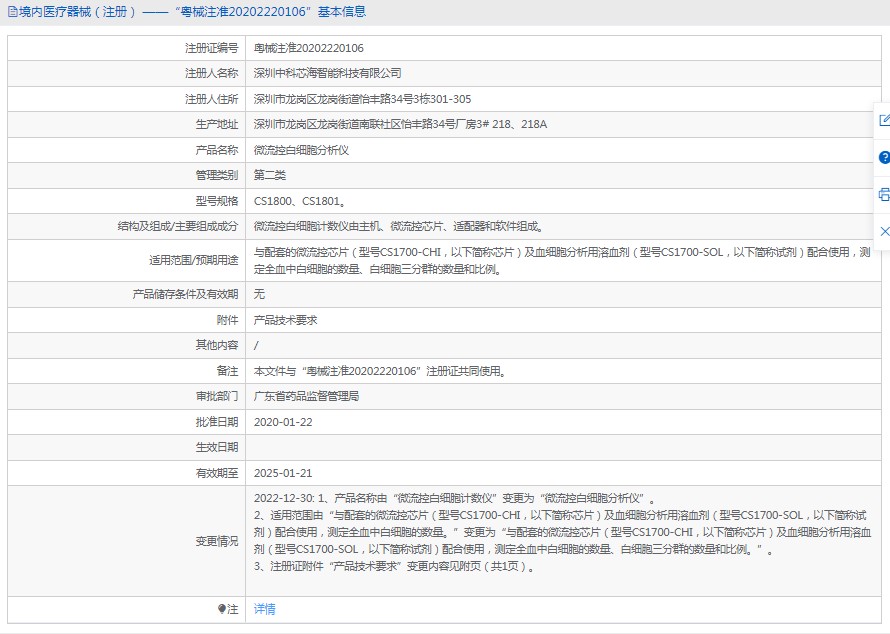Open the blue question mark help icon
Viewport: 890px width, 634px height.
[x=884, y=157]
